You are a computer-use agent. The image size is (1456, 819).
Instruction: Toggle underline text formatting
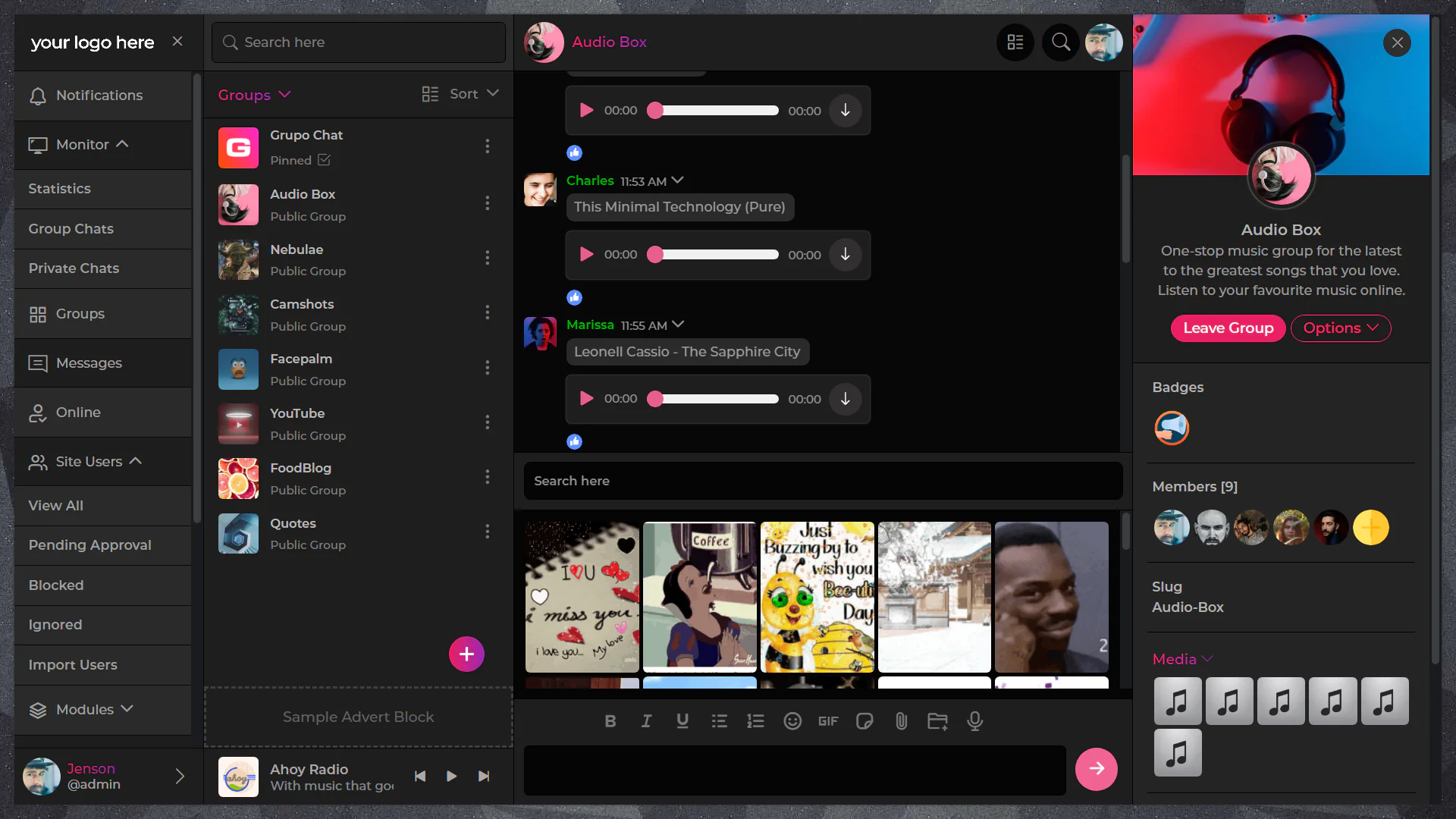pos(682,721)
